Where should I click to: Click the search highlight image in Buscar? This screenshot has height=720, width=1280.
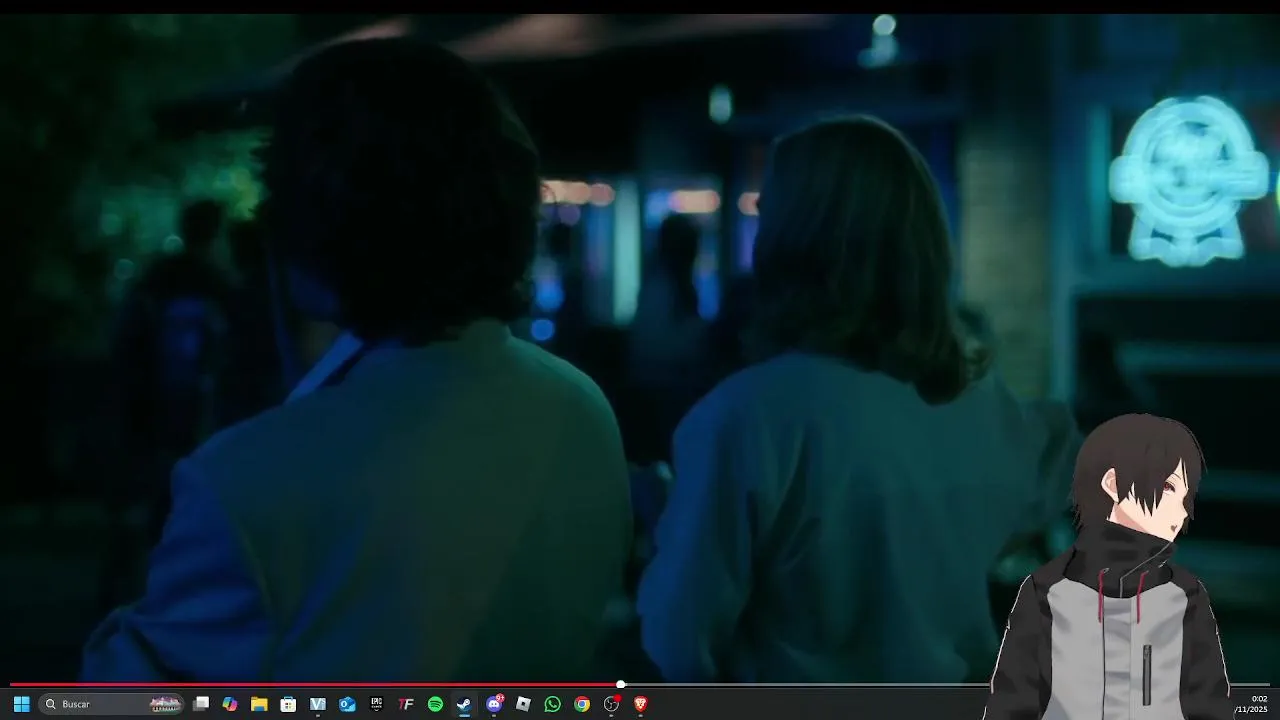coord(165,704)
